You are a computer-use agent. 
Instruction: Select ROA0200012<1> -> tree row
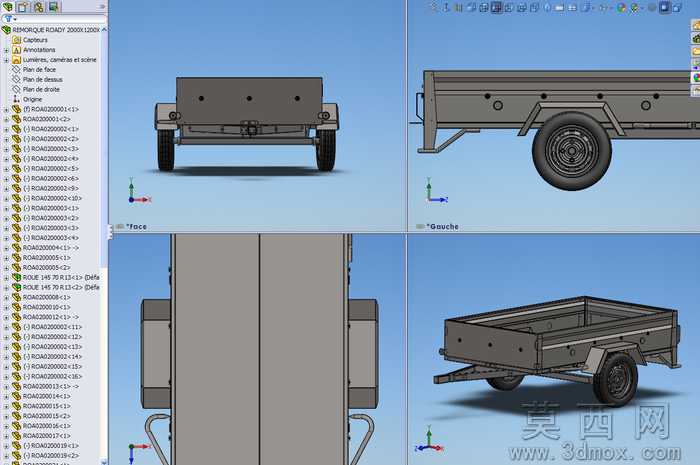pos(50,317)
